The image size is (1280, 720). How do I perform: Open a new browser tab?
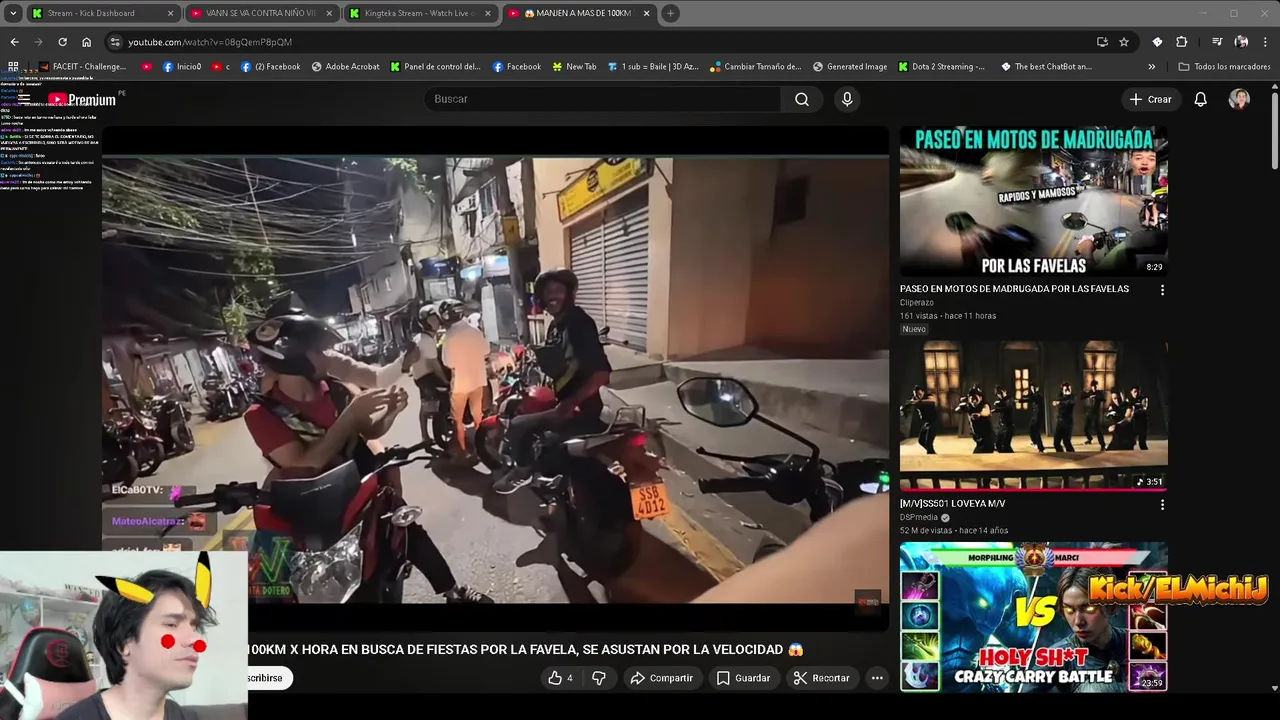point(670,13)
